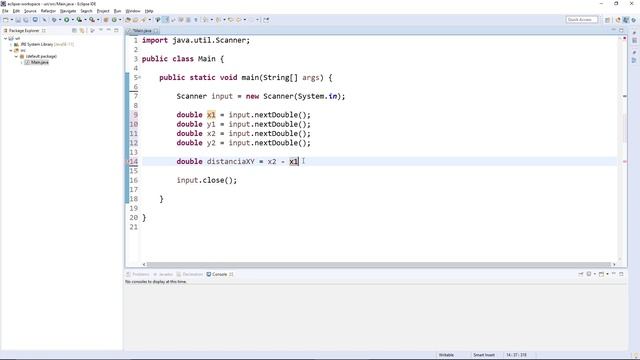Click Collapse All in Package Explorer

pyautogui.click(x=74, y=30)
